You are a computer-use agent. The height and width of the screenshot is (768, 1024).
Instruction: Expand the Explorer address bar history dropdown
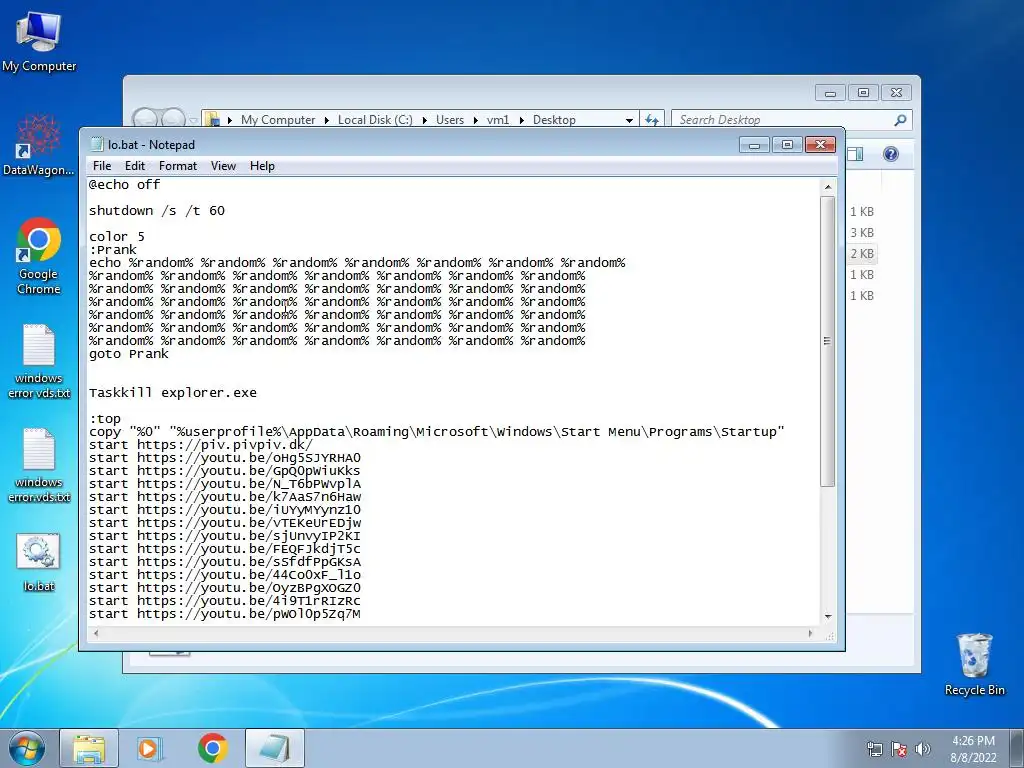coord(629,120)
